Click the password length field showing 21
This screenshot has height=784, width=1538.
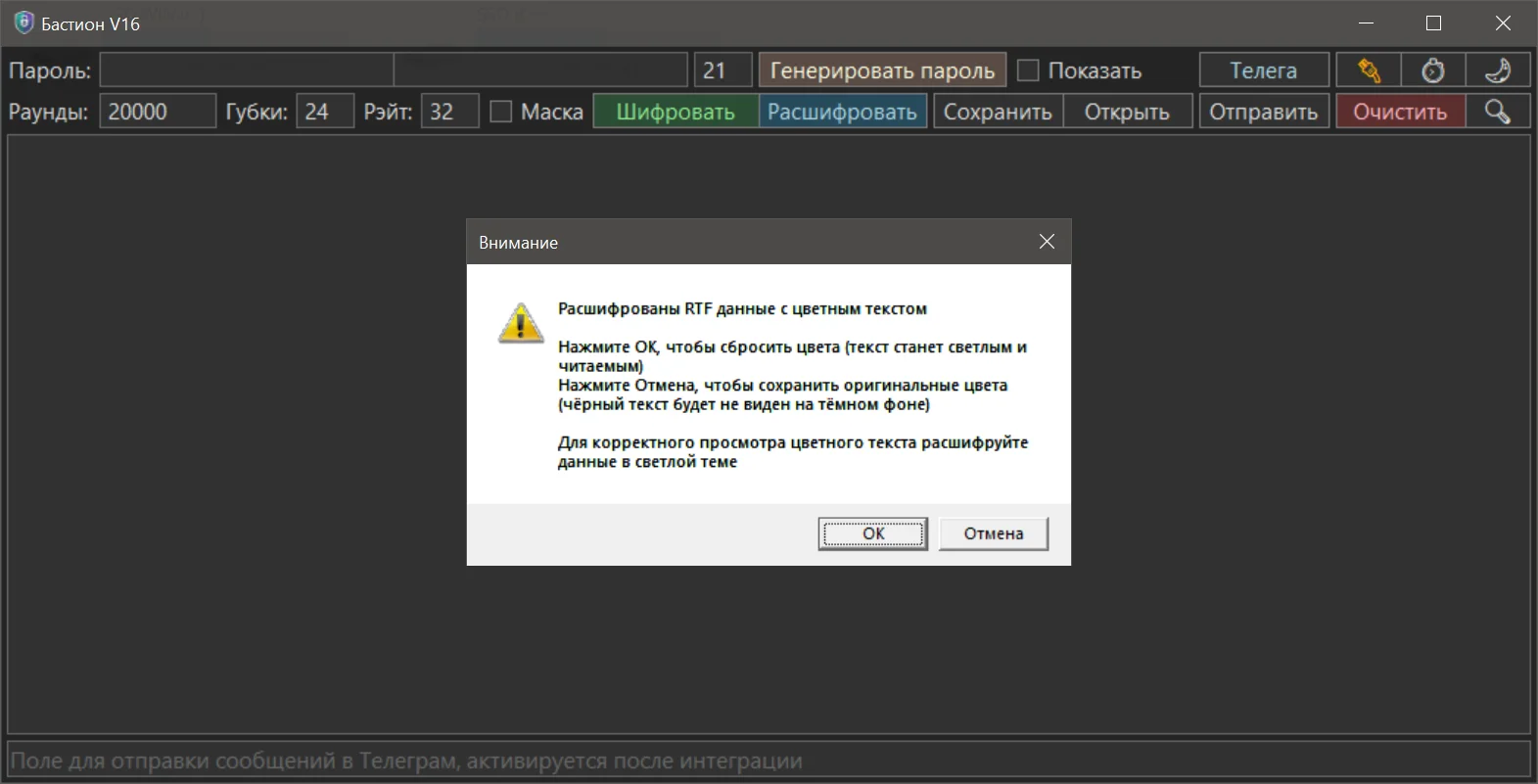click(722, 70)
